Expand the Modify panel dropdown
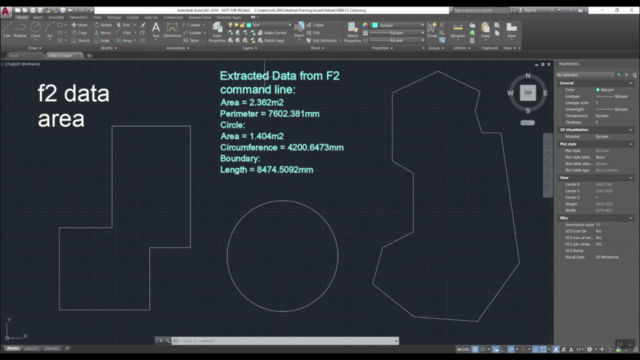Viewport: 640px width, 360px height. point(109,48)
